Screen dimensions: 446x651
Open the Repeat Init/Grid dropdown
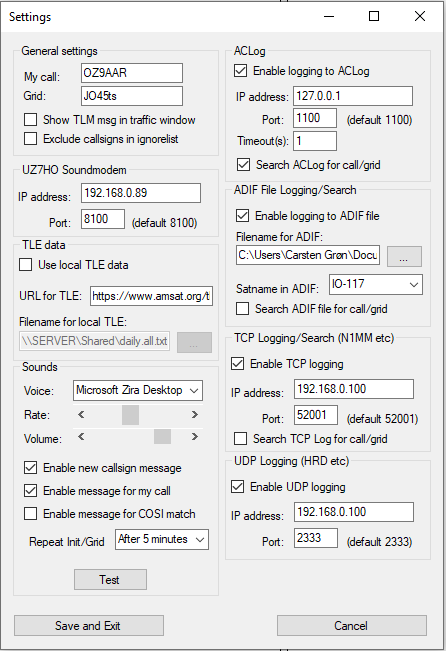[162, 539]
